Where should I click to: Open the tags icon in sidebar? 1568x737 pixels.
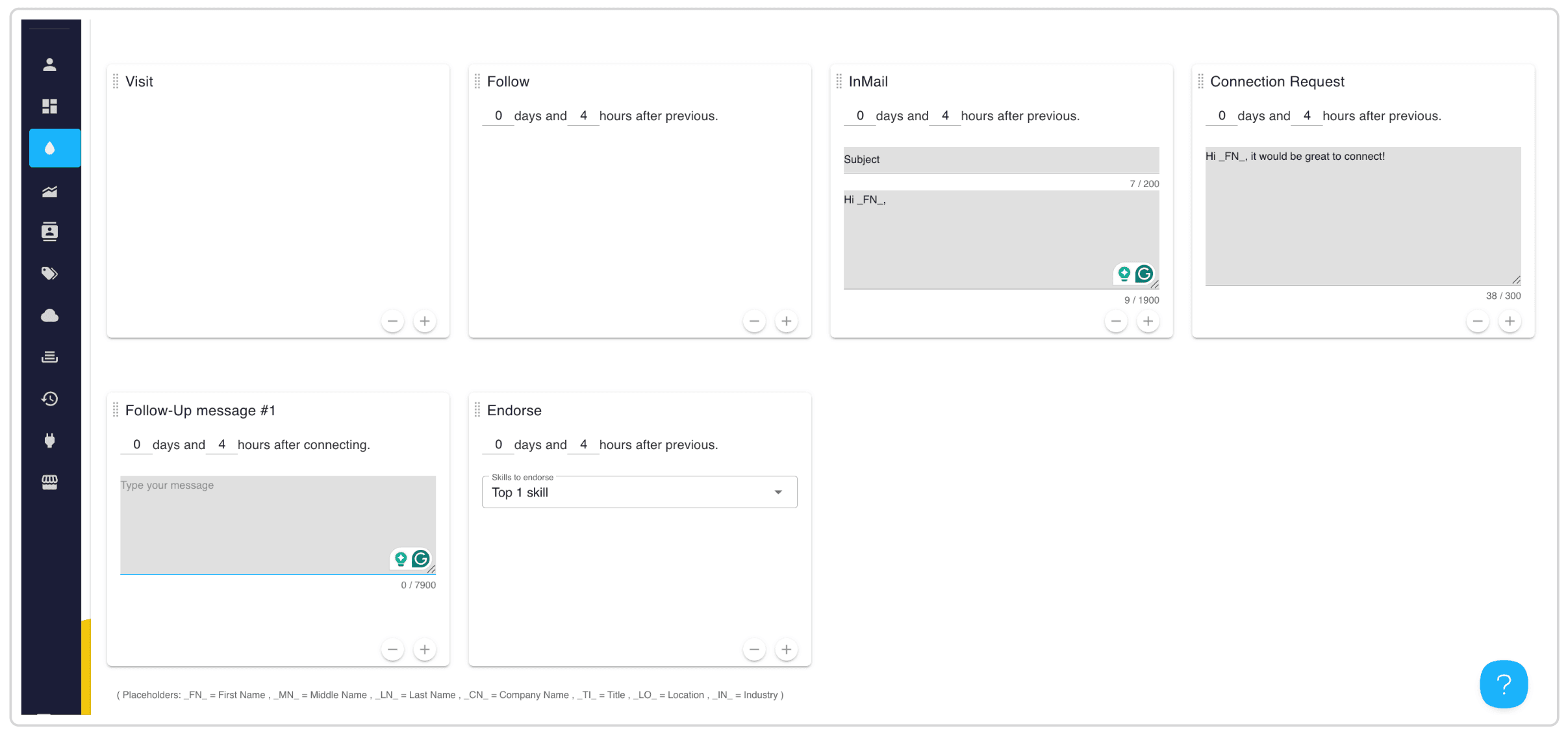pyautogui.click(x=50, y=274)
